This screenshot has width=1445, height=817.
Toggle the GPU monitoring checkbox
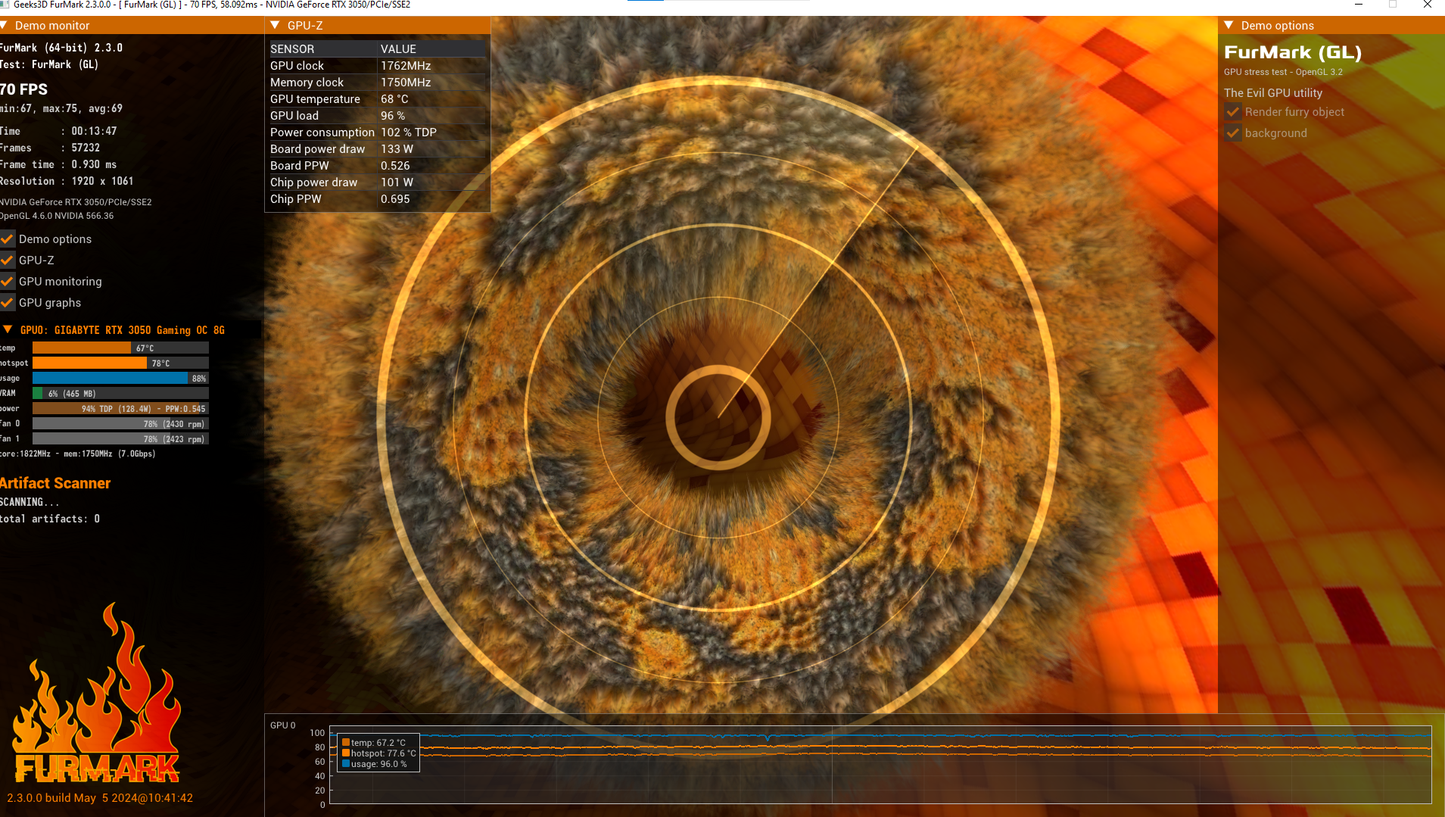(x=8, y=281)
